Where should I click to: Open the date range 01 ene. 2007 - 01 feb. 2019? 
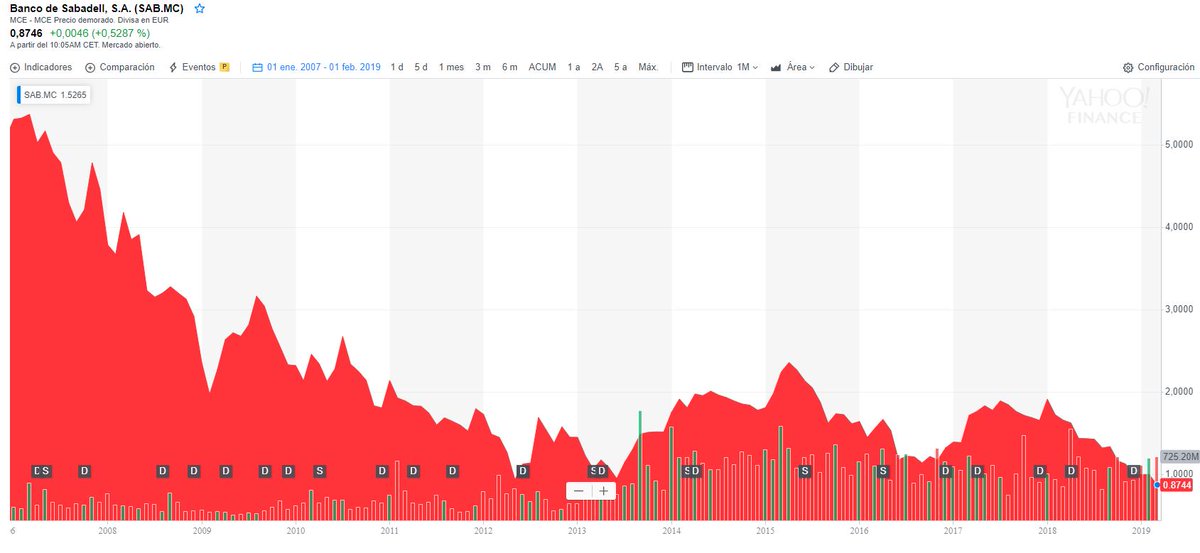(317, 67)
